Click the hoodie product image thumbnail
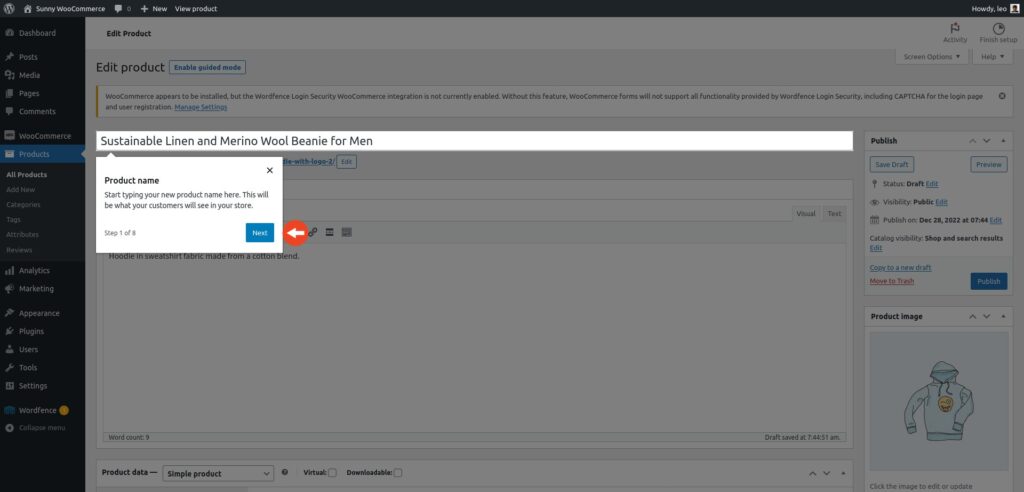The width and height of the screenshot is (1024, 492). click(x=938, y=401)
